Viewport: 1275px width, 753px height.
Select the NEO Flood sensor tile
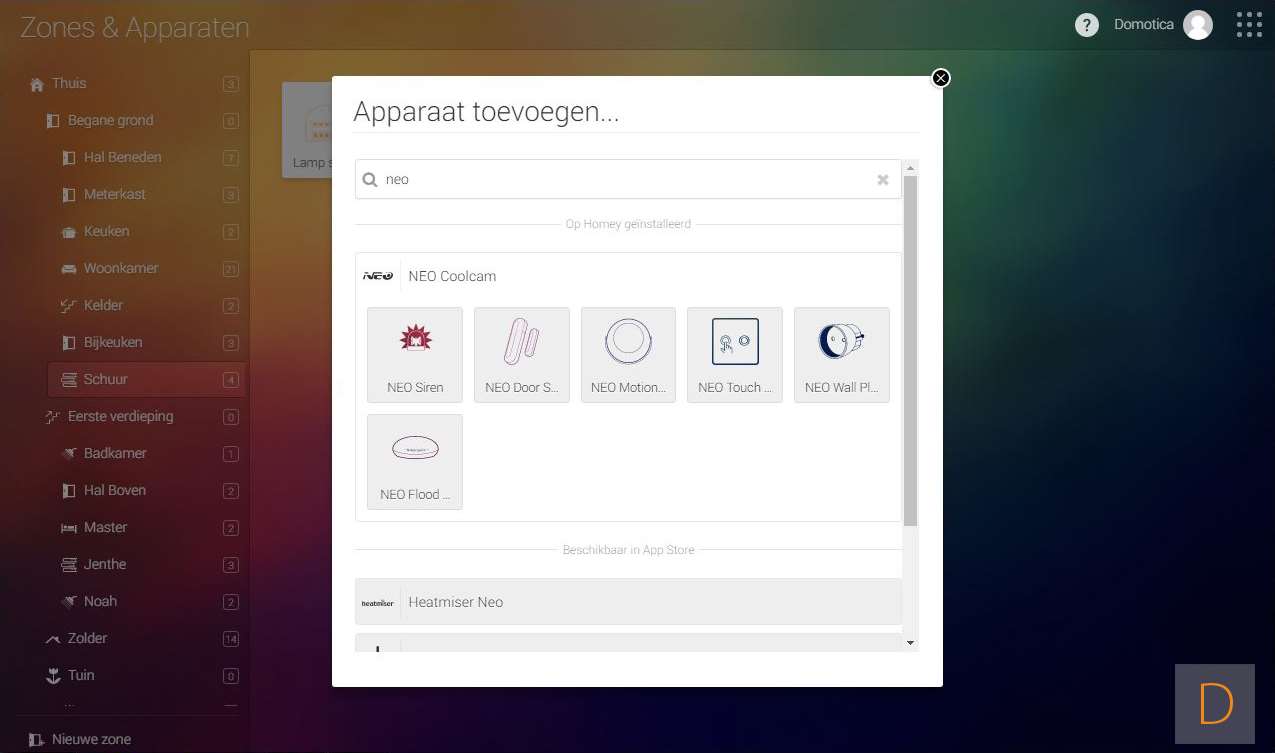pos(415,462)
